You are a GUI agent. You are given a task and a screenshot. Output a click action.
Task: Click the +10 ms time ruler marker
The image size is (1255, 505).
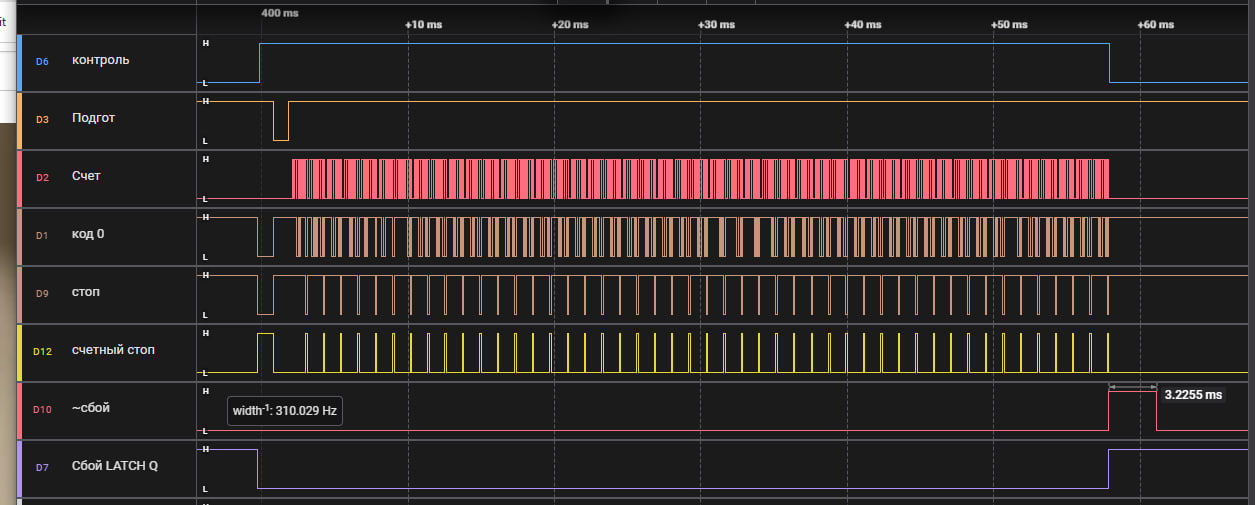pos(423,24)
